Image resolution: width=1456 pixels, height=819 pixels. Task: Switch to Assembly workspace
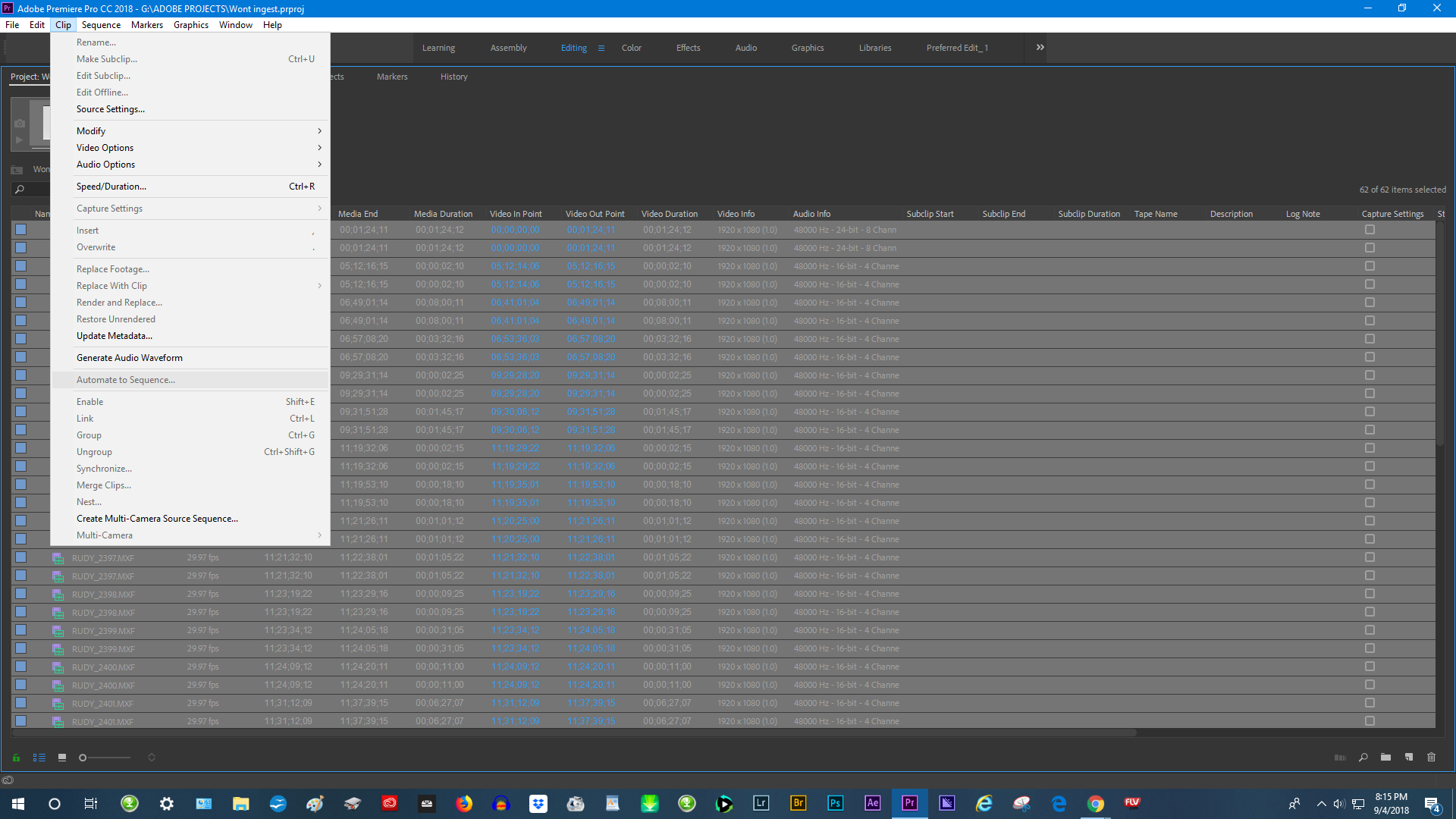(508, 48)
